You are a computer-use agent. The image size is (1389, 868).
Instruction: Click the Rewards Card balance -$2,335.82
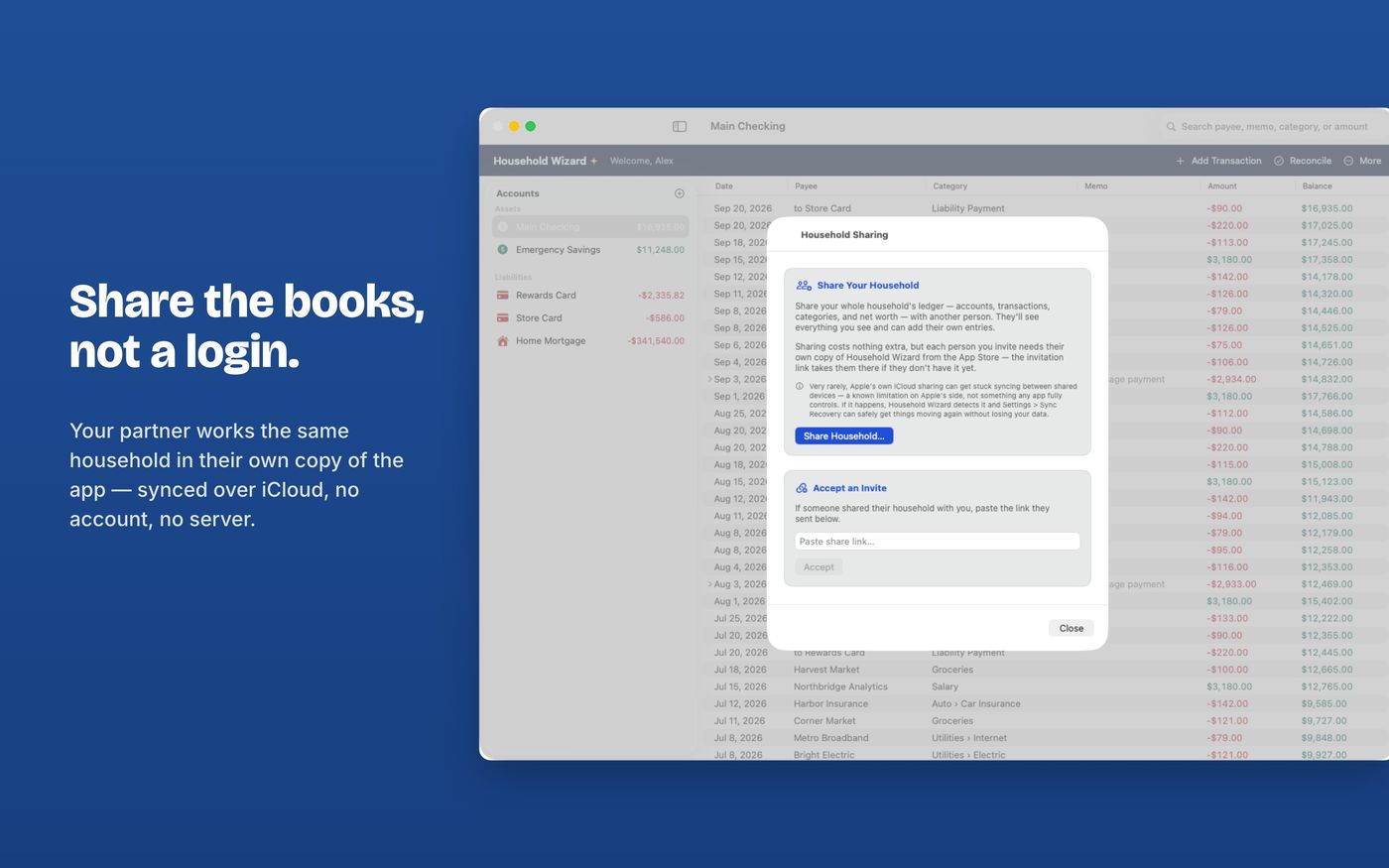point(661,295)
